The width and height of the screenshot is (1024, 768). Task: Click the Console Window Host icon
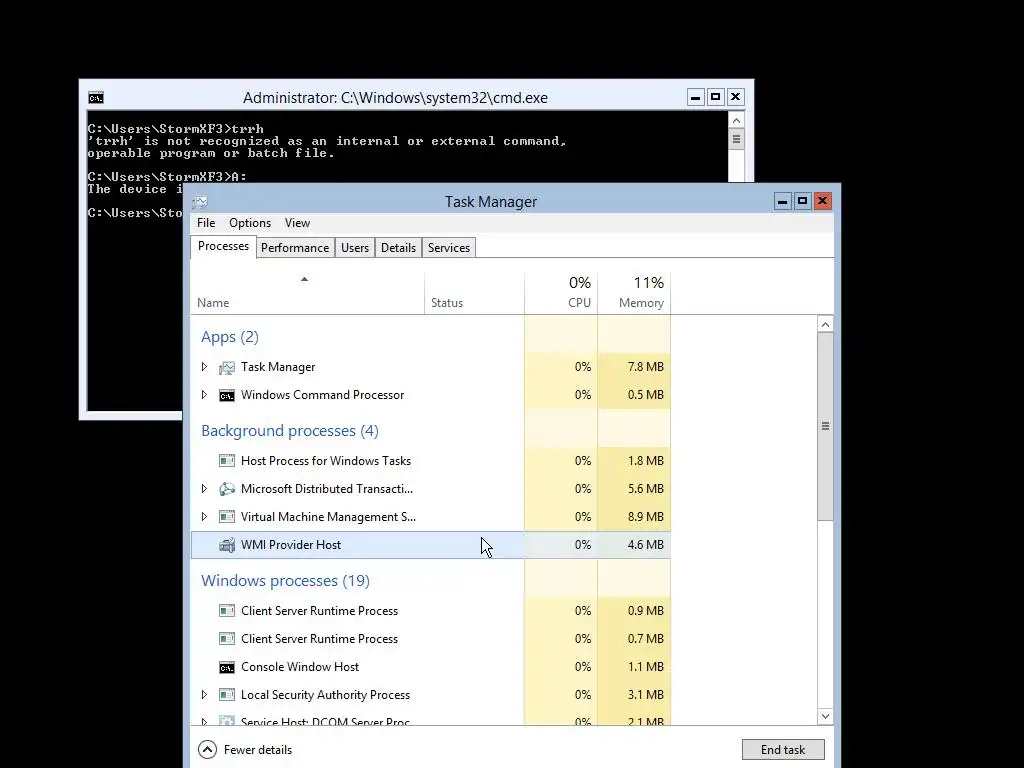coord(227,667)
